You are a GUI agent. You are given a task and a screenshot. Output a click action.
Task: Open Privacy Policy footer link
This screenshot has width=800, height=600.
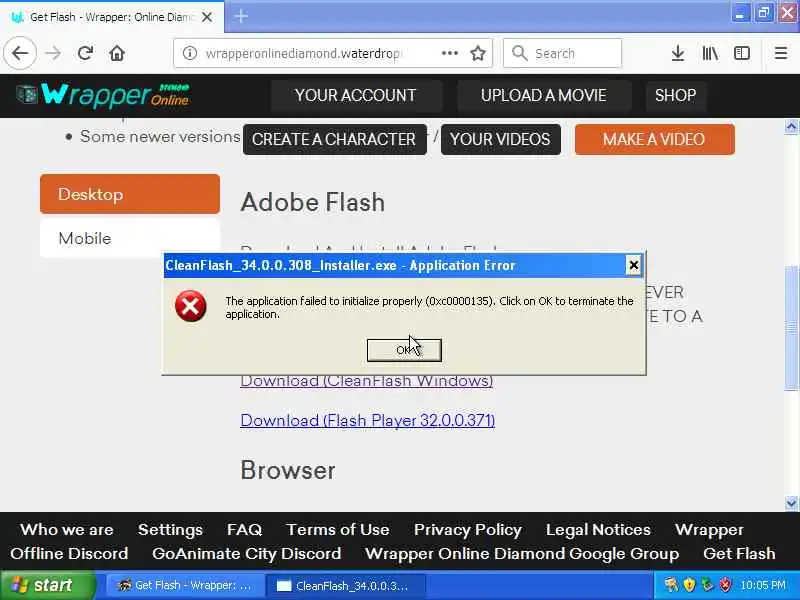click(x=468, y=530)
